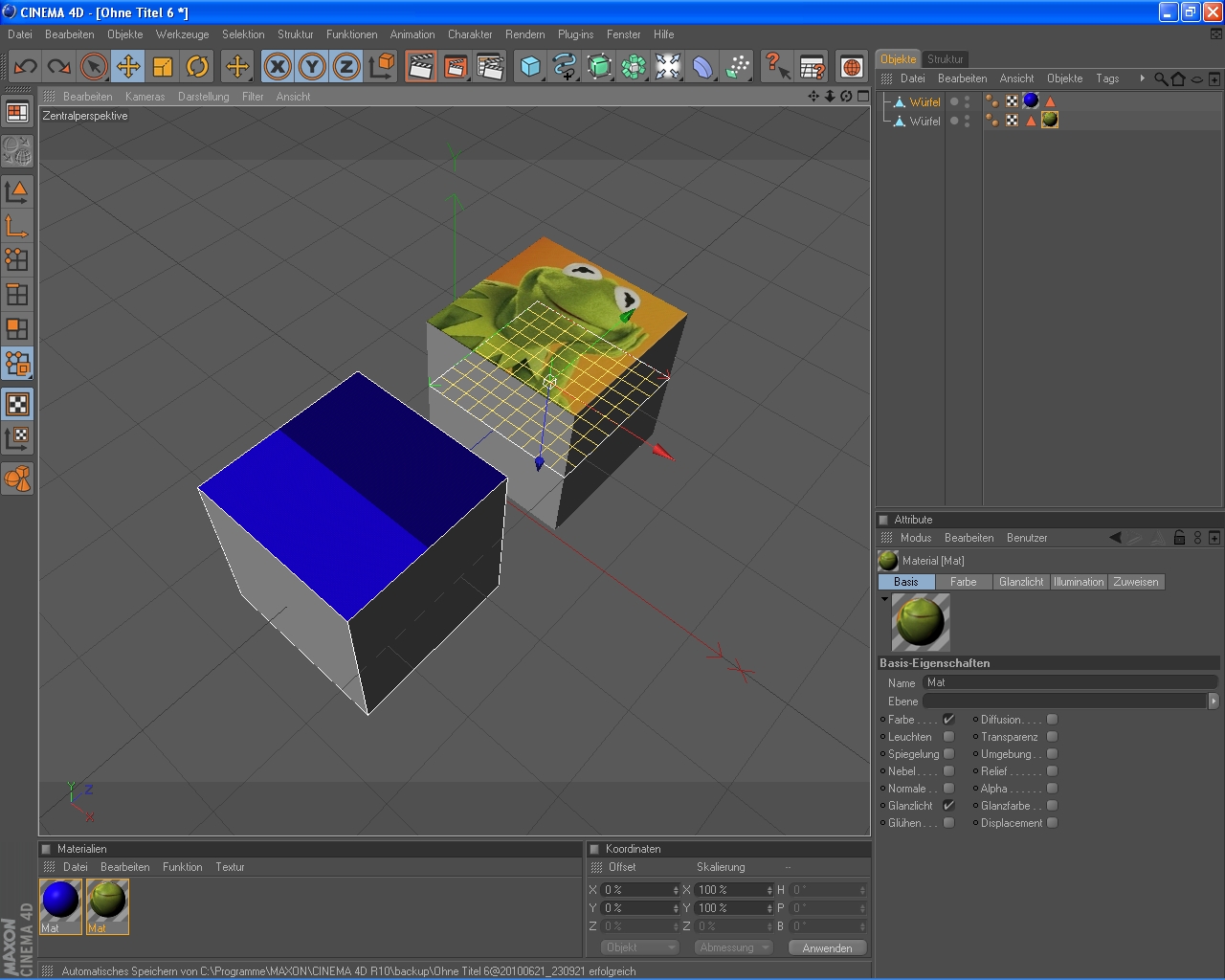Open the Datei menu in the main menu bar

20,34
